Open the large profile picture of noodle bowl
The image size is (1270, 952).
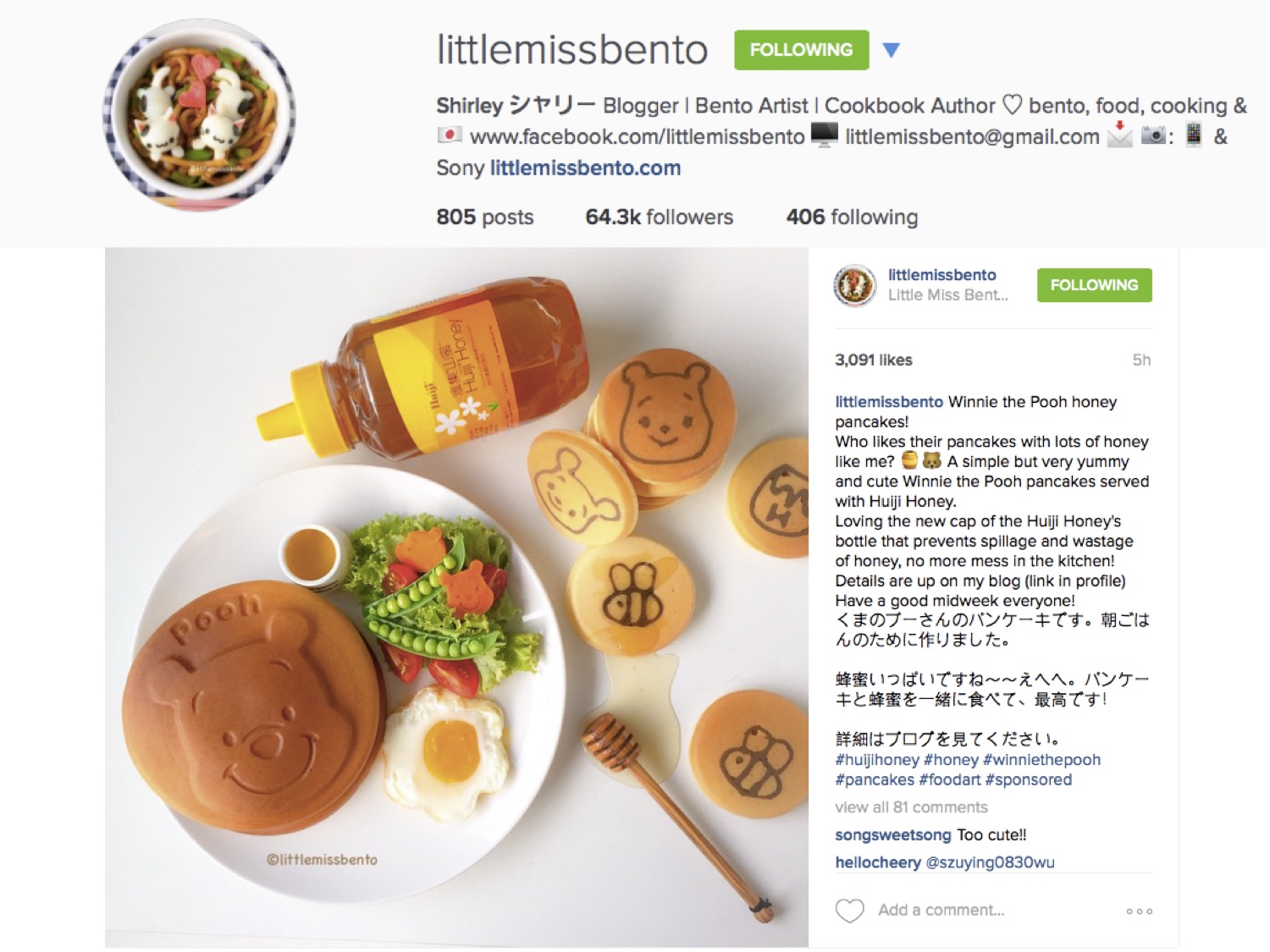pyautogui.click(x=199, y=116)
